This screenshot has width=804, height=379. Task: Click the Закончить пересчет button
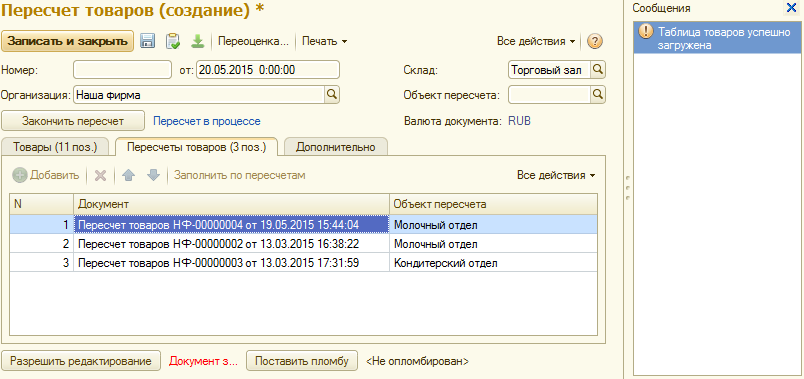point(73,121)
